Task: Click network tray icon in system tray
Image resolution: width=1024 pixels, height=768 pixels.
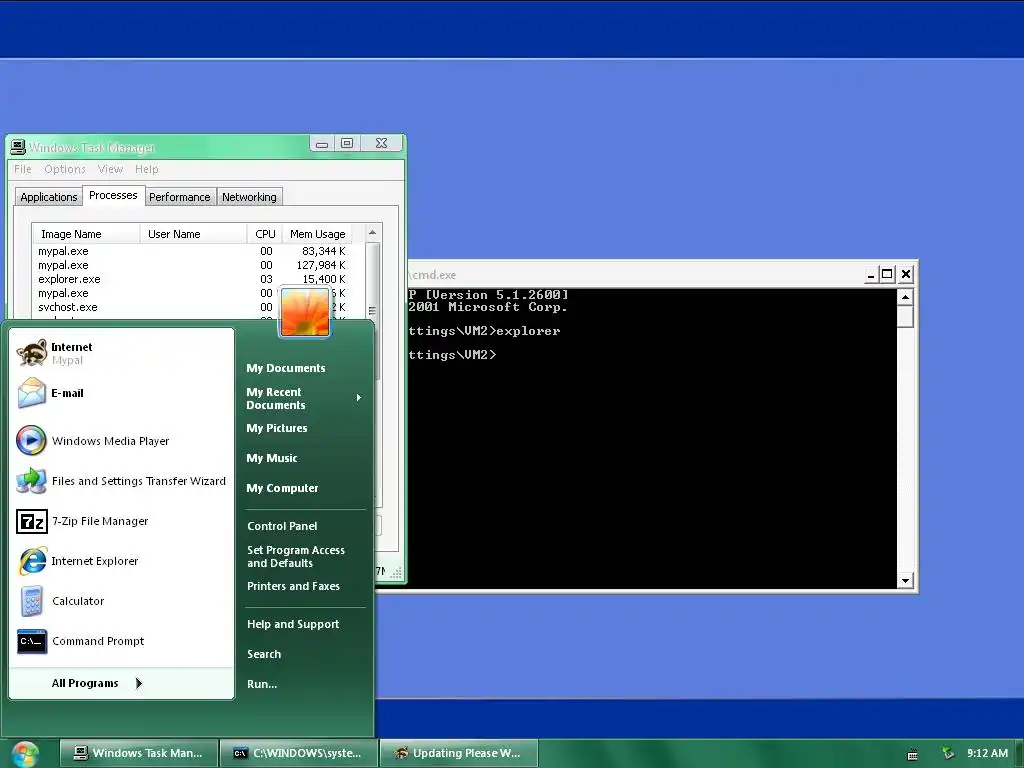Action: click(948, 753)
